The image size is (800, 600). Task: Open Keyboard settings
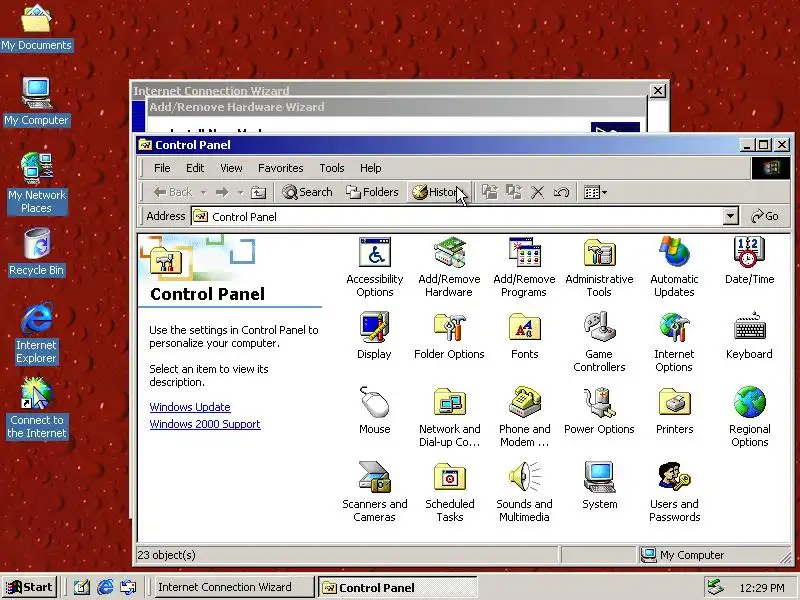coord(749,336)
